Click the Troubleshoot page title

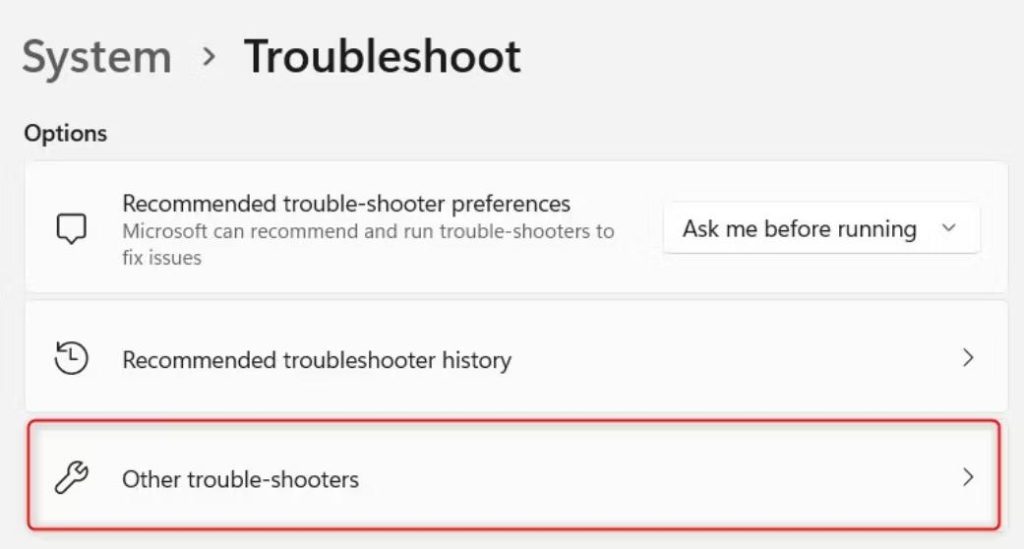(x=382, y=57)
